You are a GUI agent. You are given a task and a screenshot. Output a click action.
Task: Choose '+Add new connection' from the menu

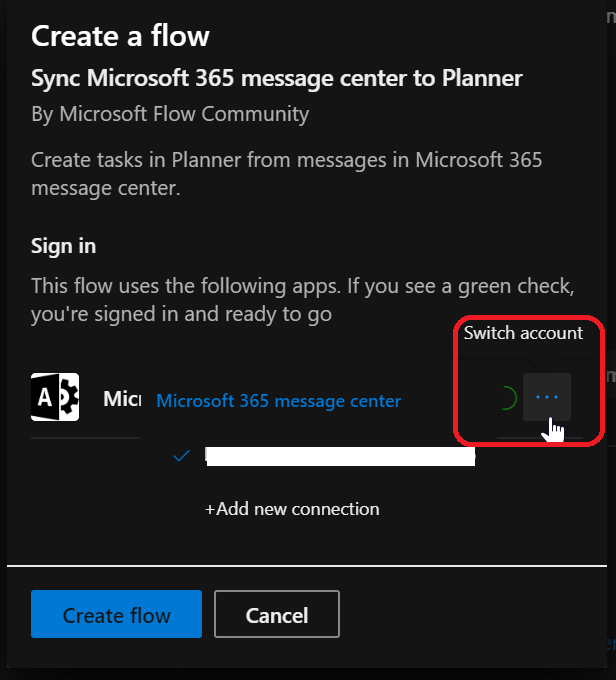pyautogui.click(x=292, y=509)
